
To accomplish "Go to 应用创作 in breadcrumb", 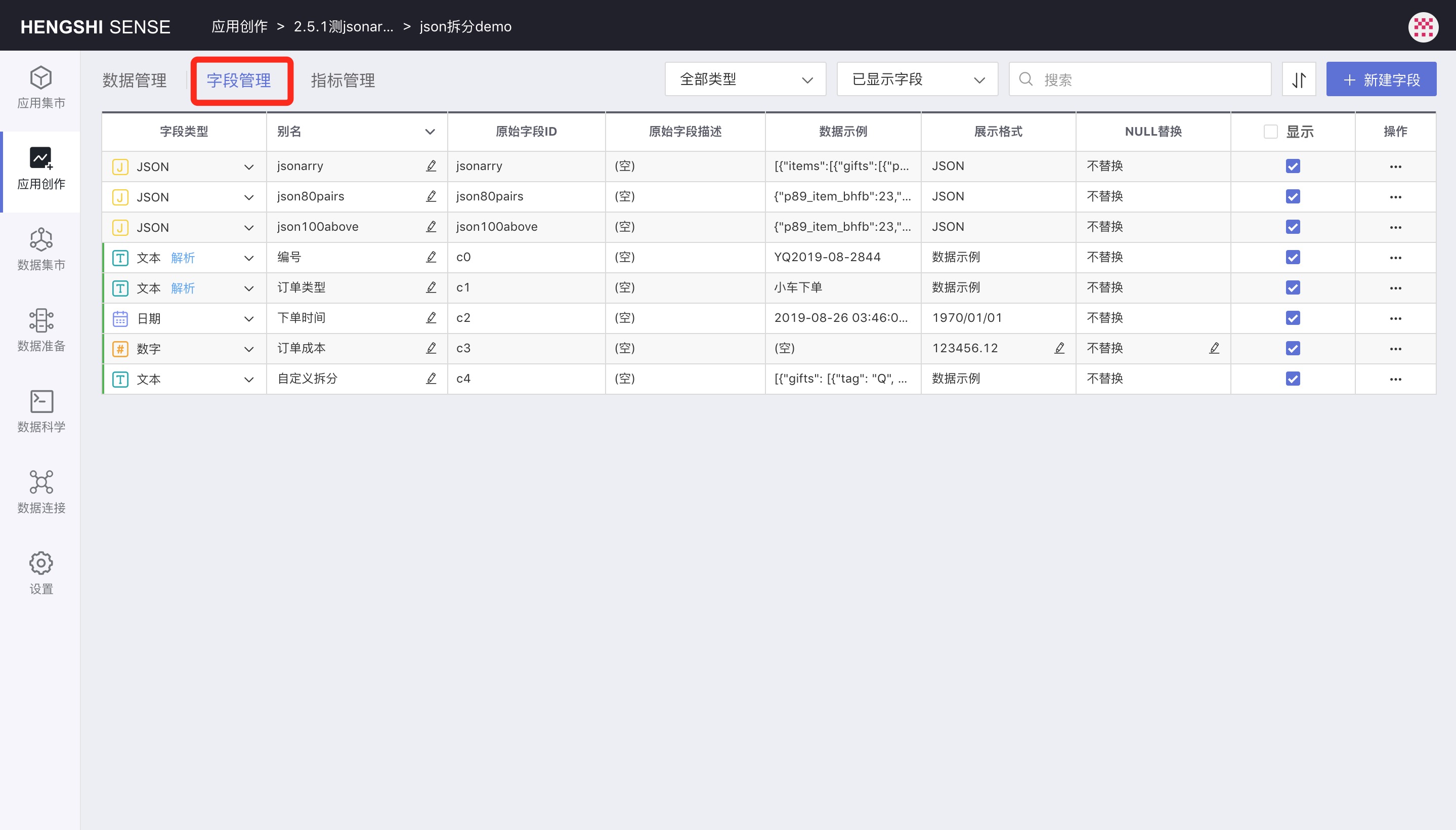I will (x=239, y=27).
